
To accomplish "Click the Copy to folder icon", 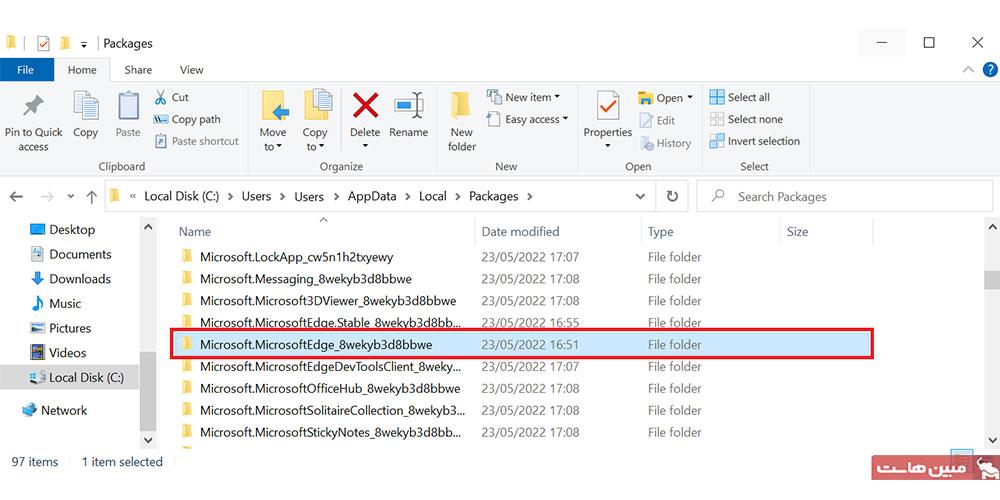I will pyautogui.click(x=317, y=105).
